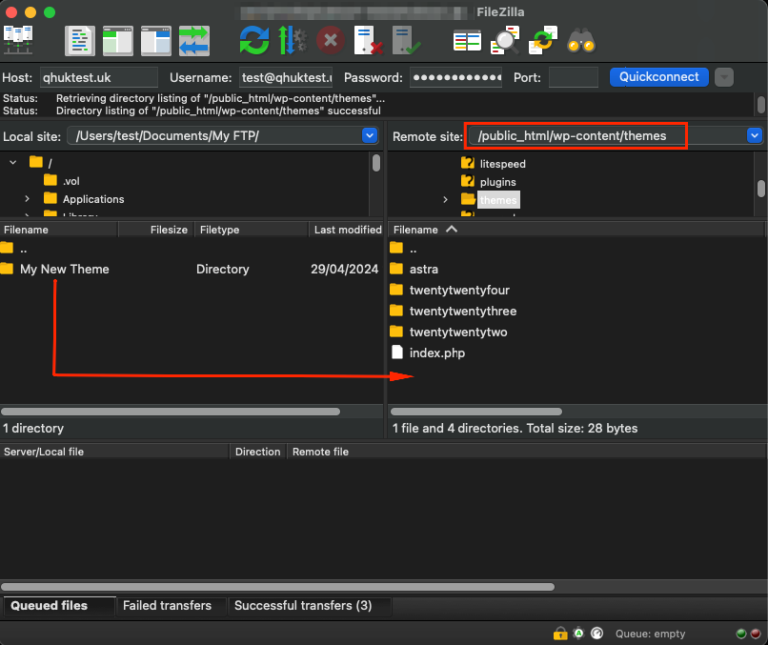Screen dimensions: 768x645
Task: Sort local list by Filesize column
Action: pyautogui.click(x=156, y=230)
